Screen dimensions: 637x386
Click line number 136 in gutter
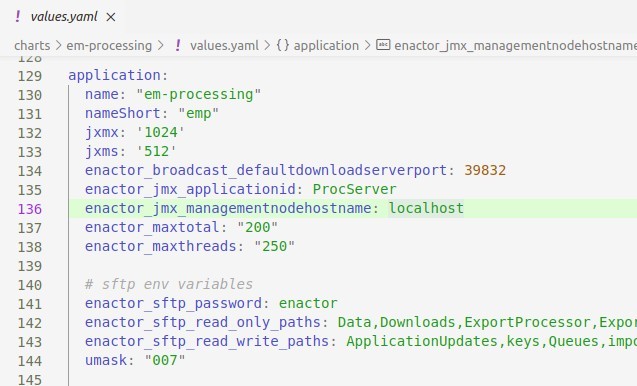30,209
